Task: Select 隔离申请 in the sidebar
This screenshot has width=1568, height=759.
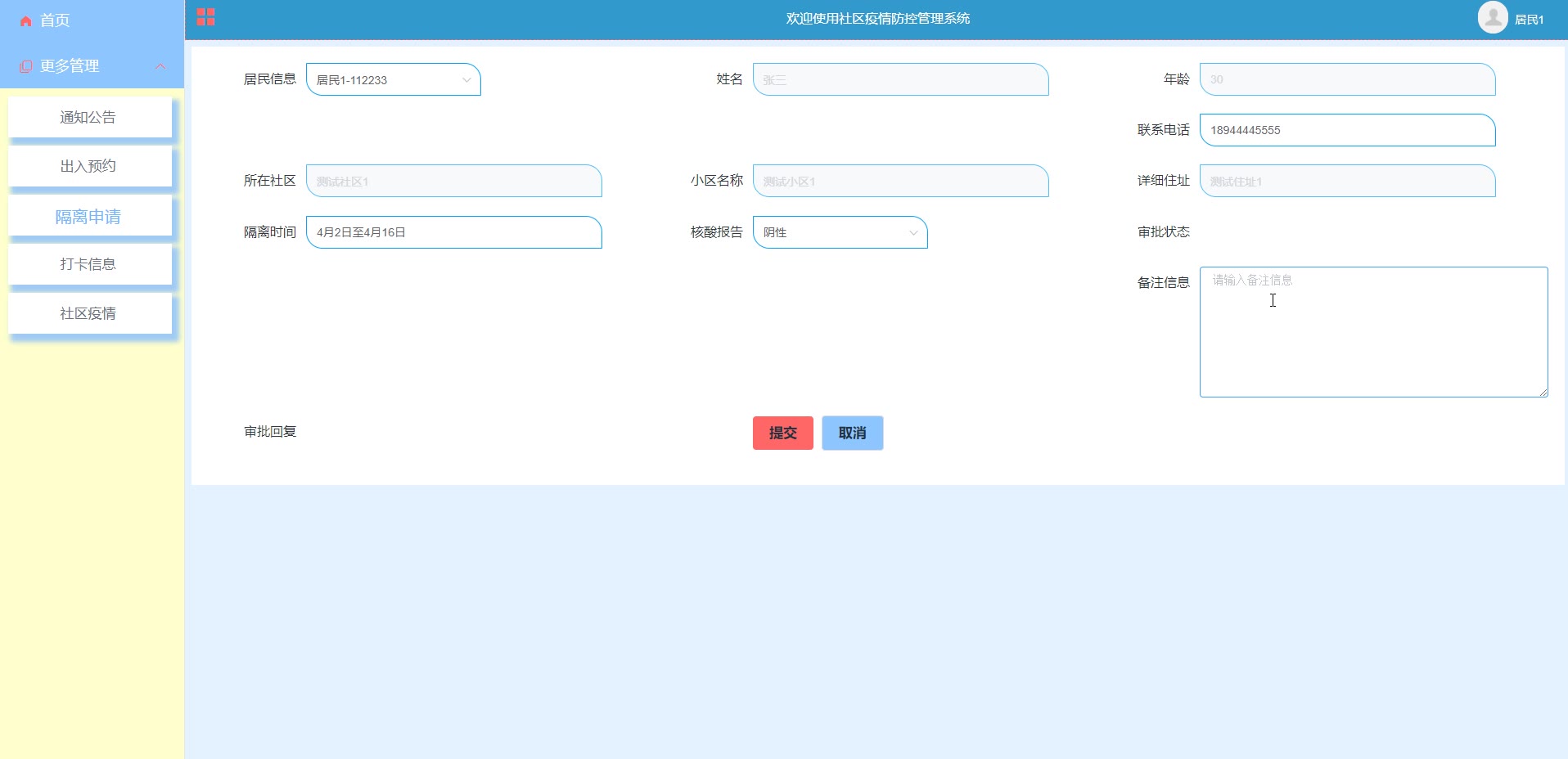Action: (88, 217)
